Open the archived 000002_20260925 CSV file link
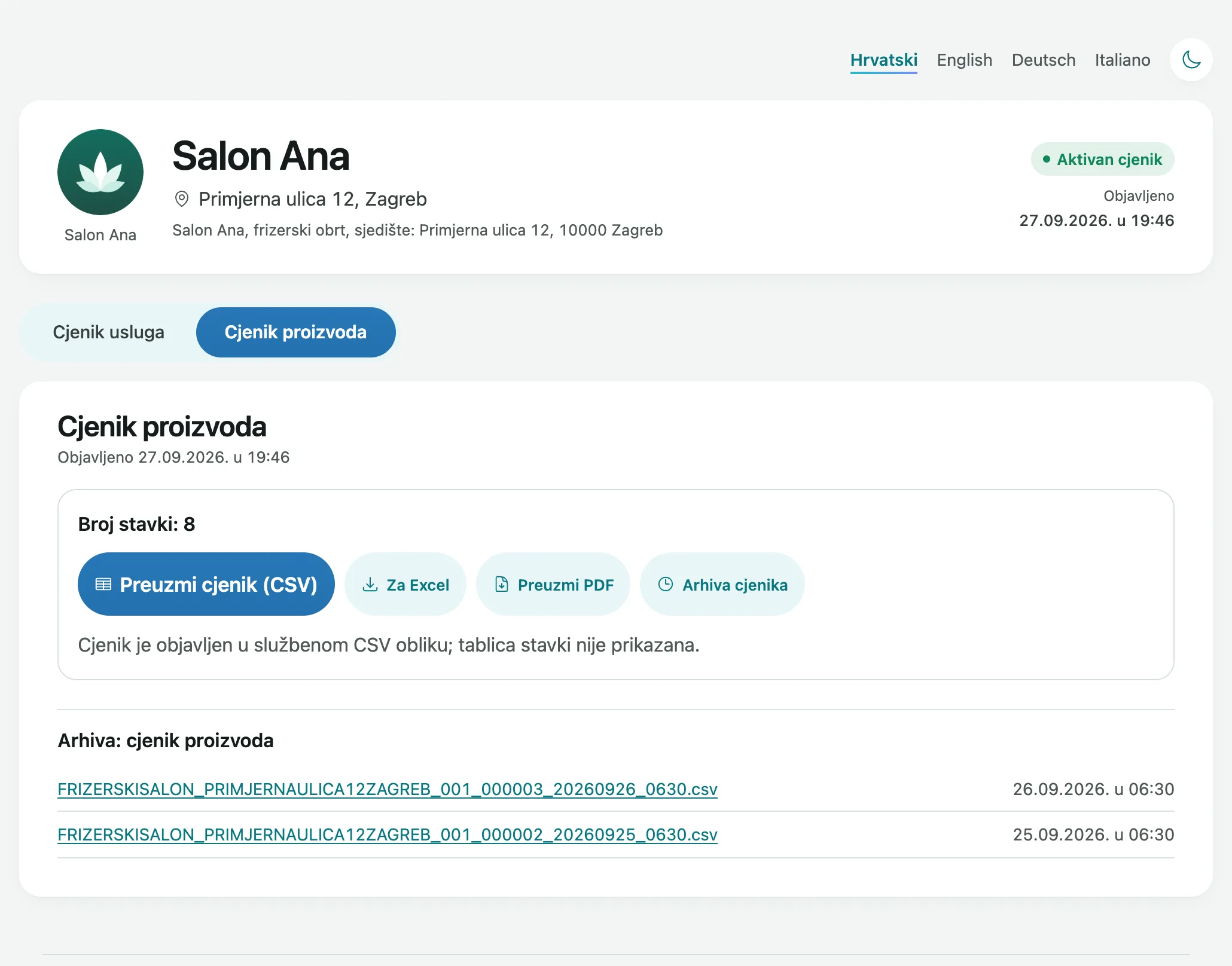 (x=387, y=834)
